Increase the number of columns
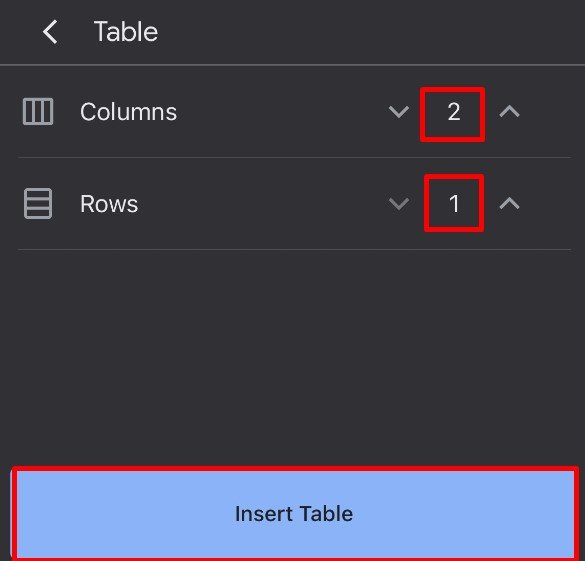This screenshot has height=561, width=585. point(509,111)
